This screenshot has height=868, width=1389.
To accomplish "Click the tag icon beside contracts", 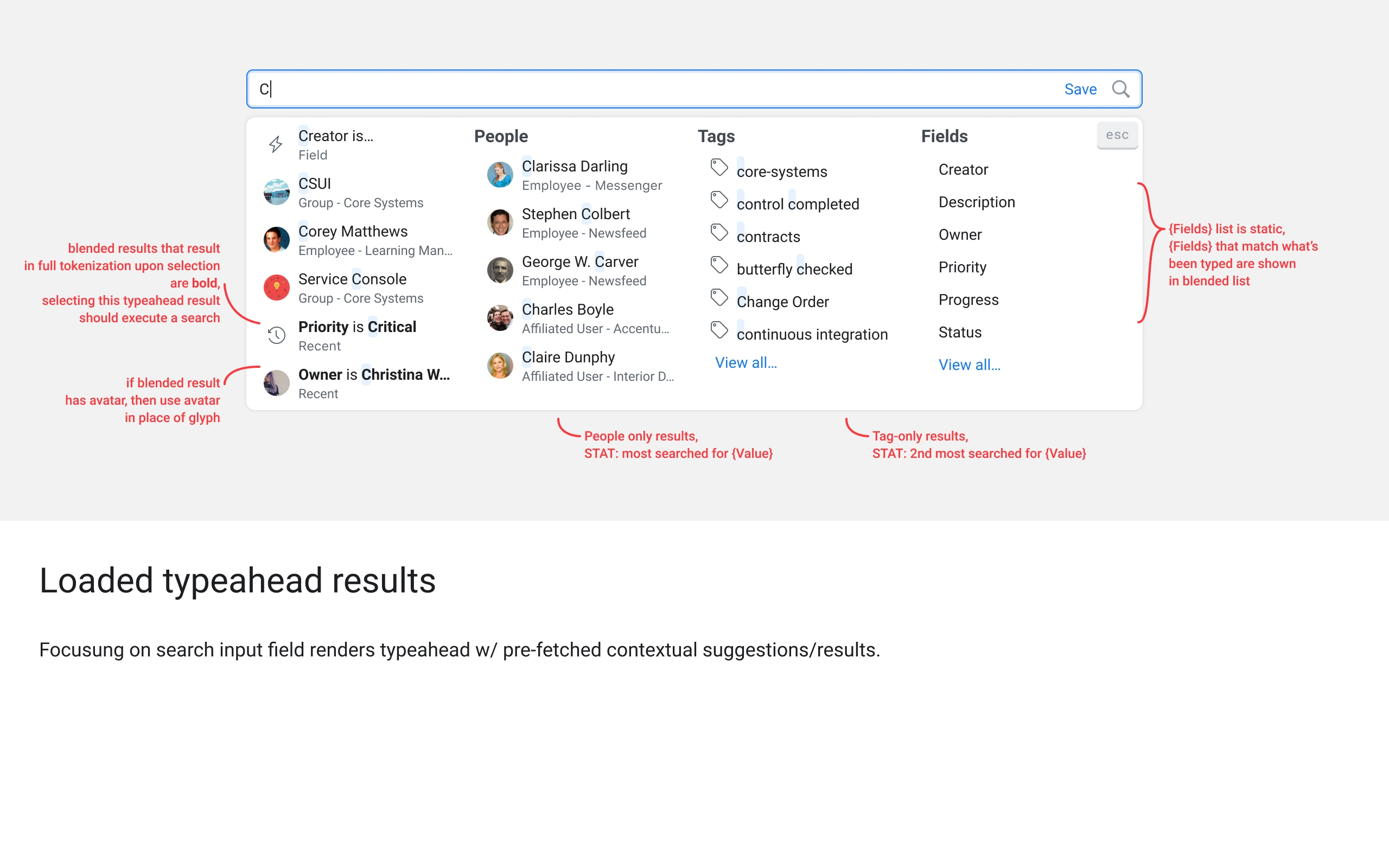I will tap(718, 233).
